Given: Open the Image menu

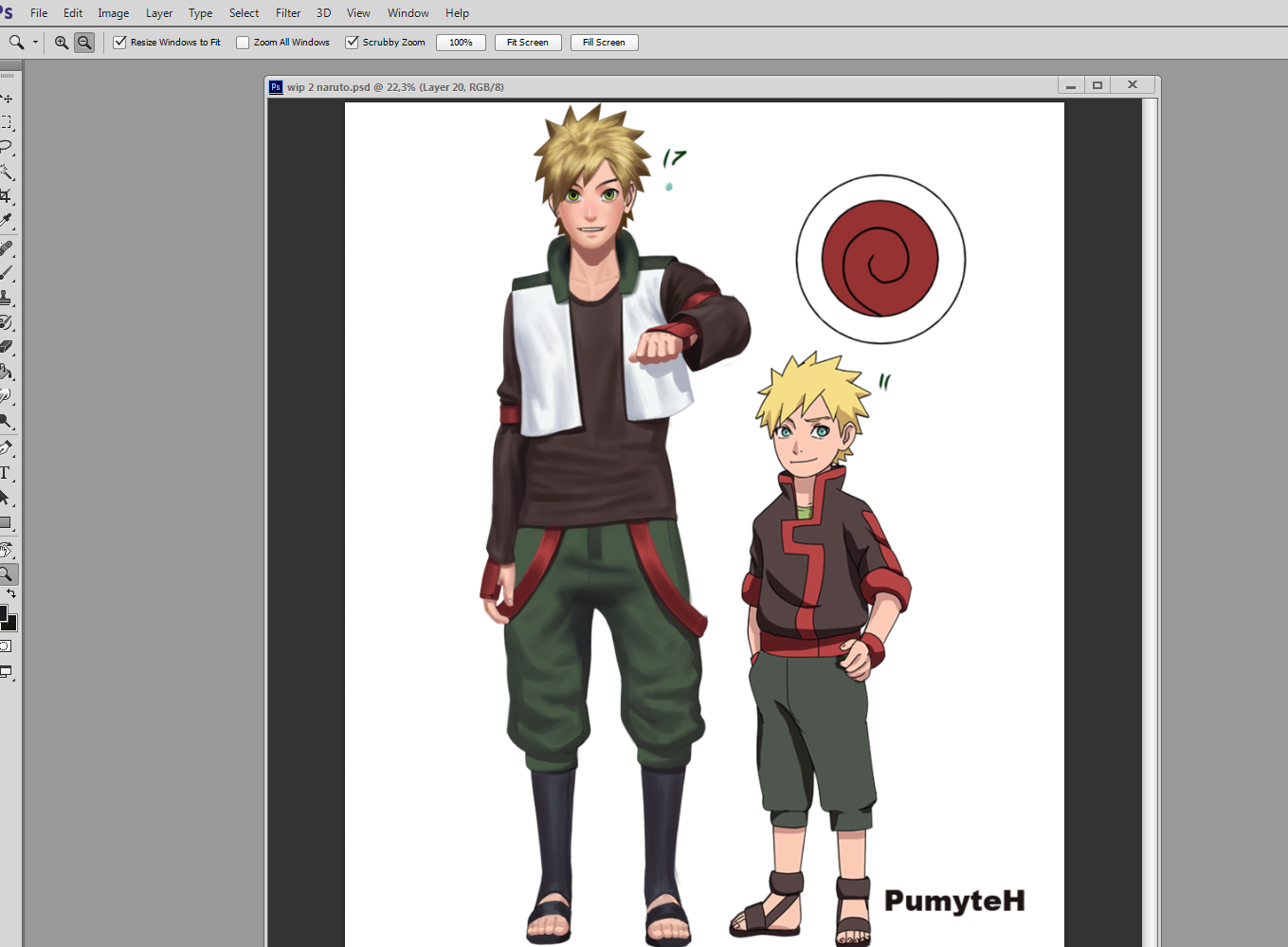Looking at the screenshot, I should point(114,13).
